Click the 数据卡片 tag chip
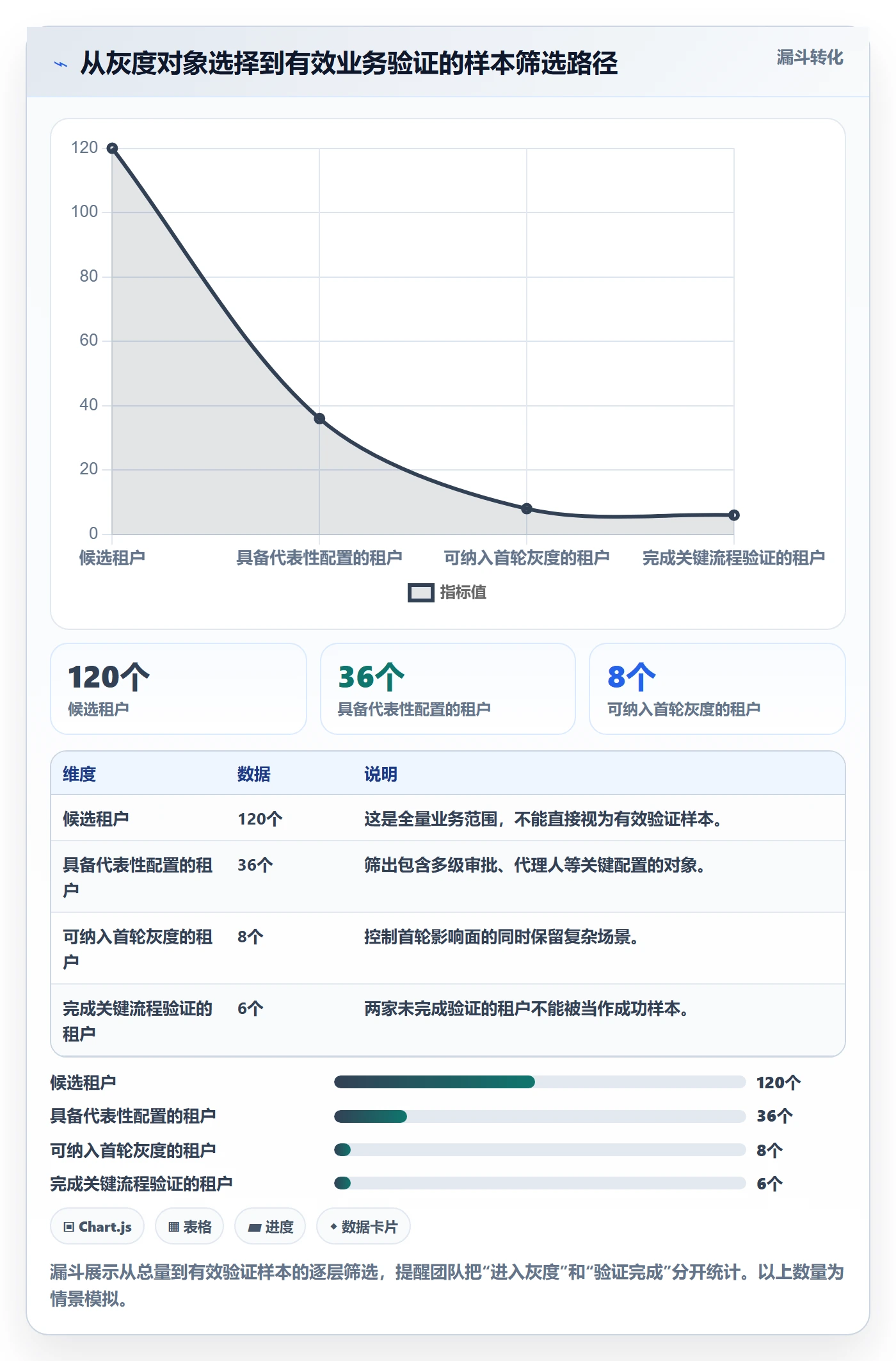Screen dimensions: 896x1361 pyautogui.click(x=364, y=1227)
